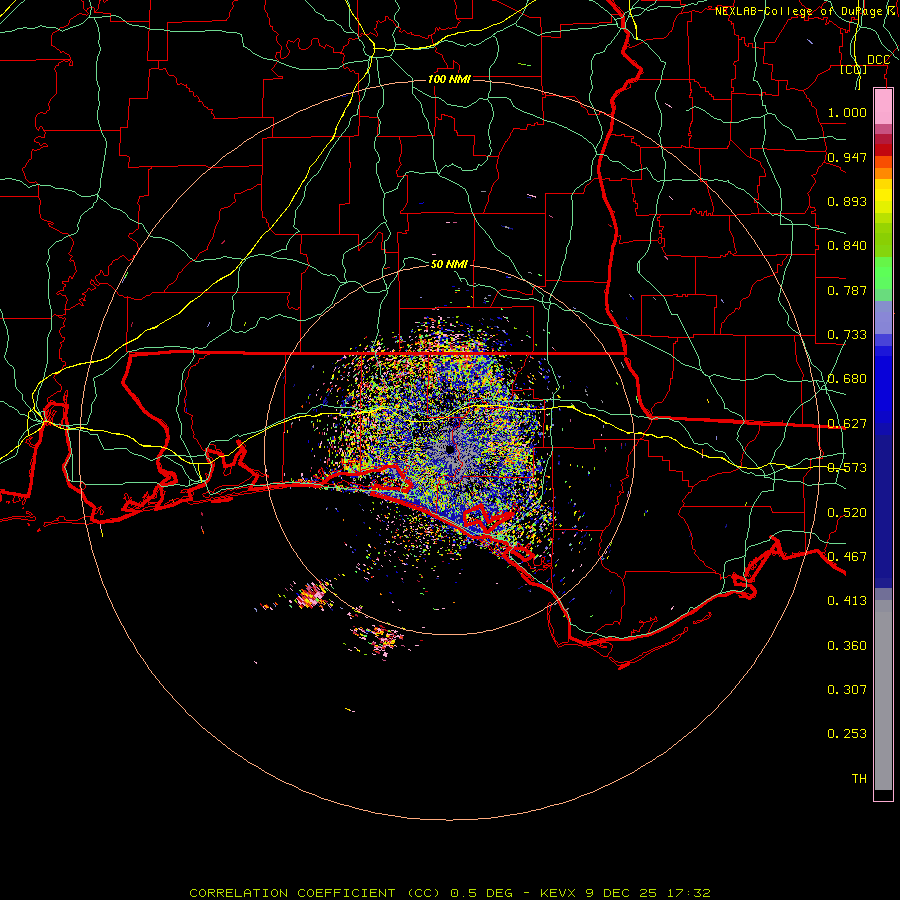Click the pink offshore echo cluster near the 50 NMI ring

coord(312,597)
